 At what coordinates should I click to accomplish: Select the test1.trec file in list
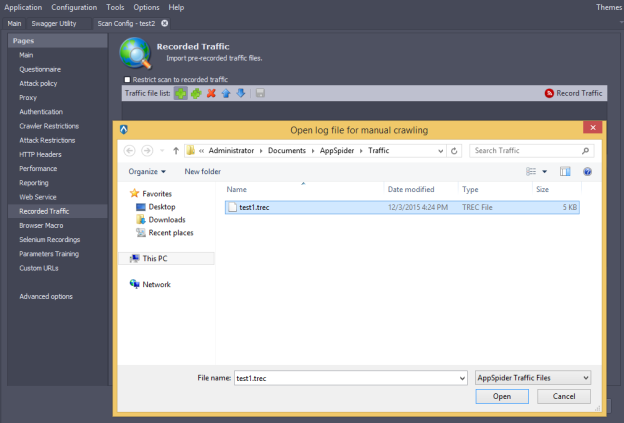point(256,207)
